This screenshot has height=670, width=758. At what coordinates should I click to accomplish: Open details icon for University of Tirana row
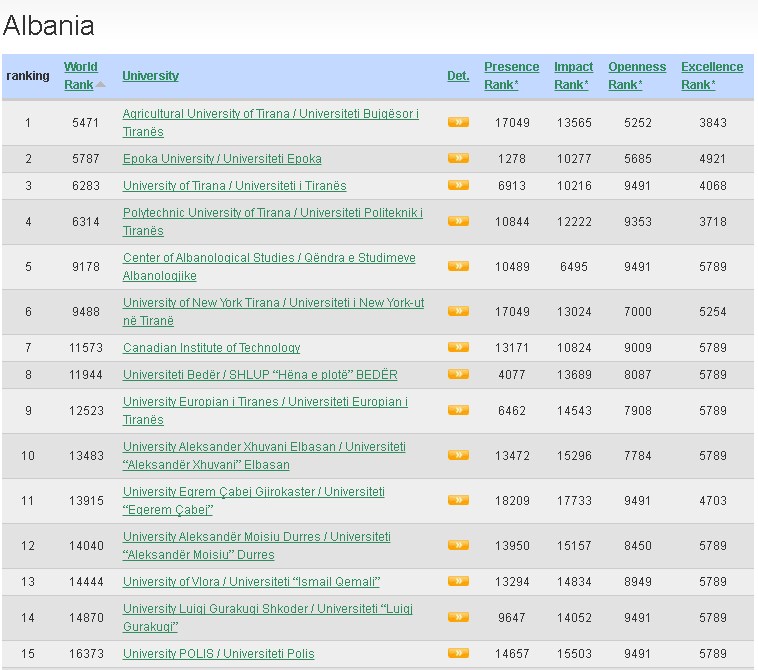point(458,186)
